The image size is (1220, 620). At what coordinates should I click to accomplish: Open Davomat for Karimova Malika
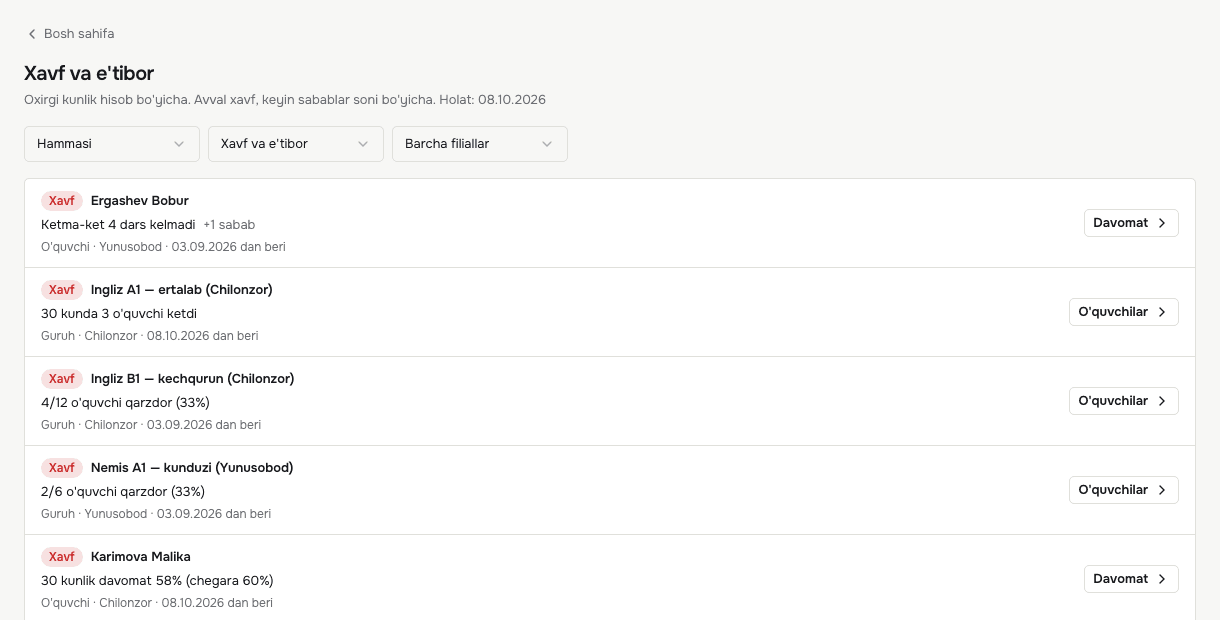[1131, 579]
